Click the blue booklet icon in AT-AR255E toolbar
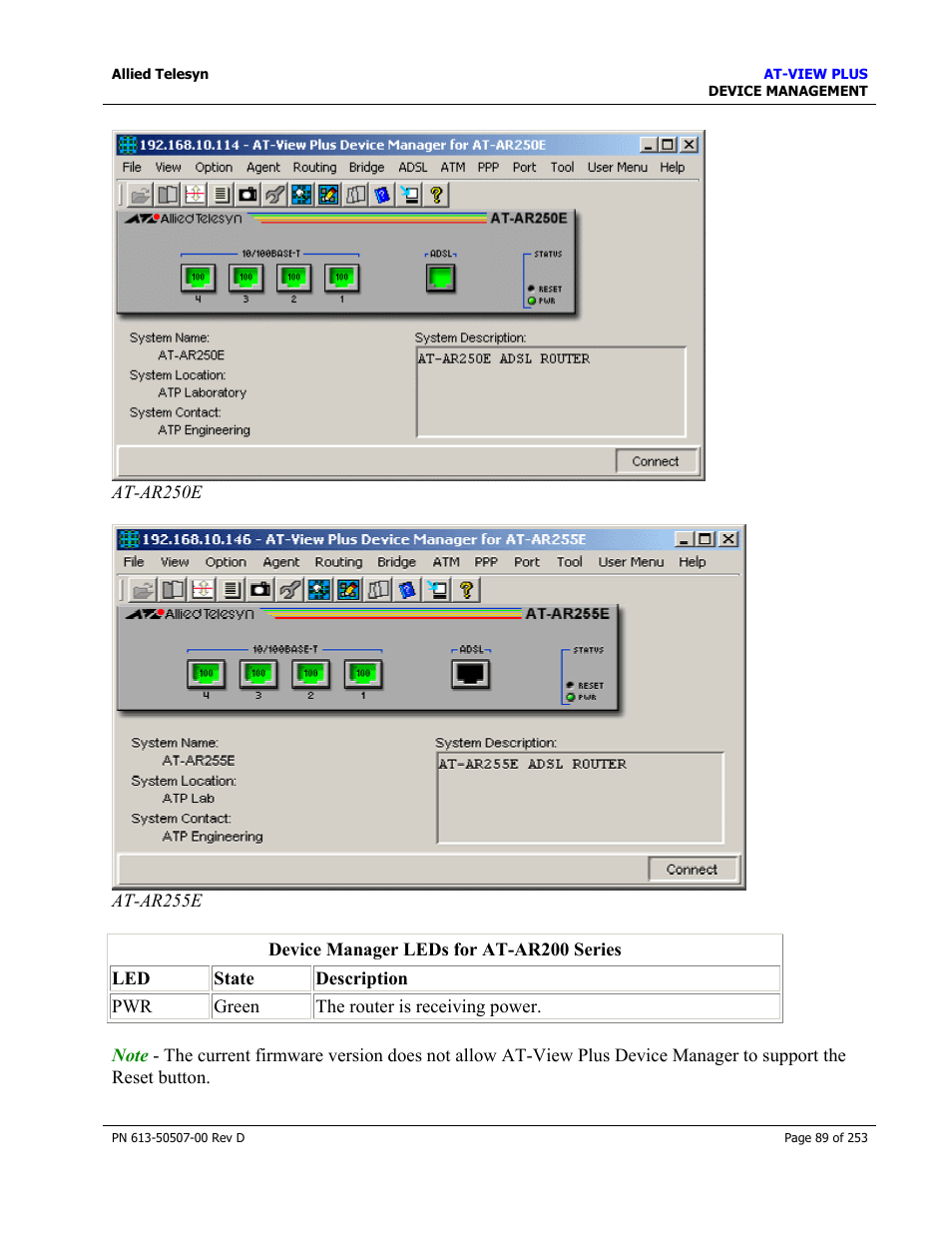Viewport: 952px width, 1233px height. (407, 590)
